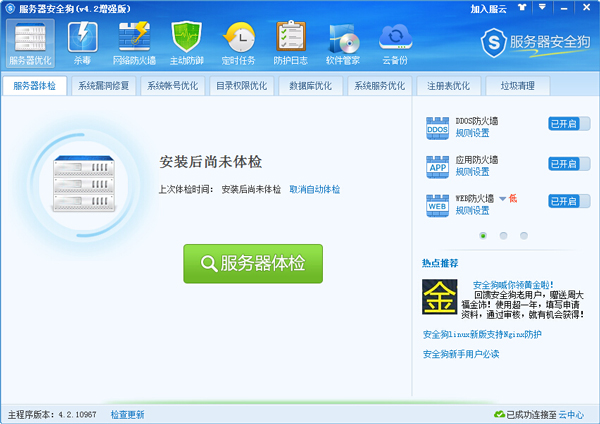Minimize the 服务器安全狗 window
This screenshot has width=600, height=424.
564,8
